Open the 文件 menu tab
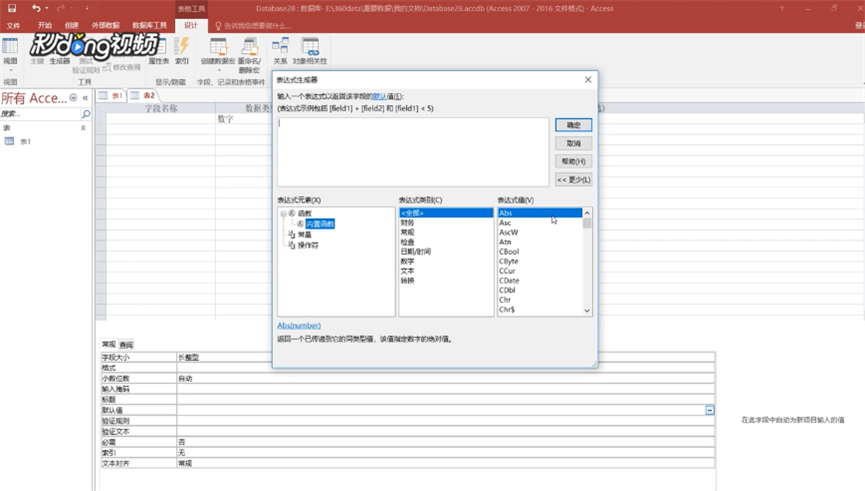The height and width of the screenshot is (491, 865). 13,25
